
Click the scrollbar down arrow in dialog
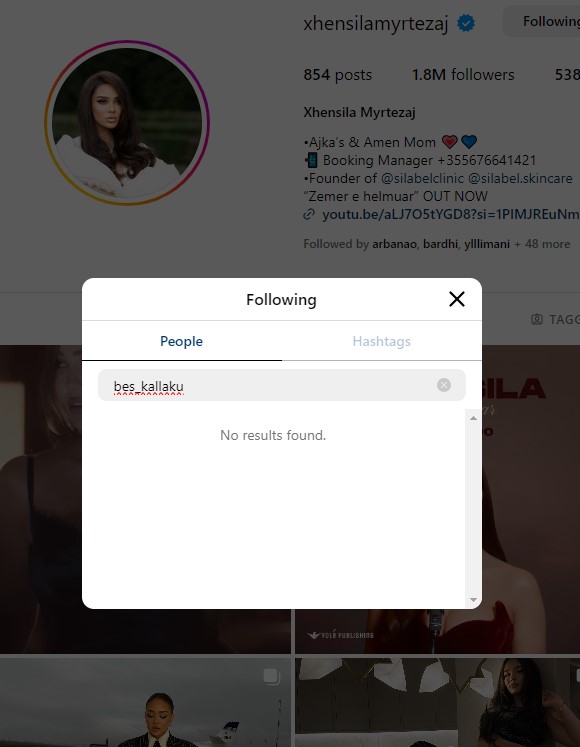tap(473, 599)
